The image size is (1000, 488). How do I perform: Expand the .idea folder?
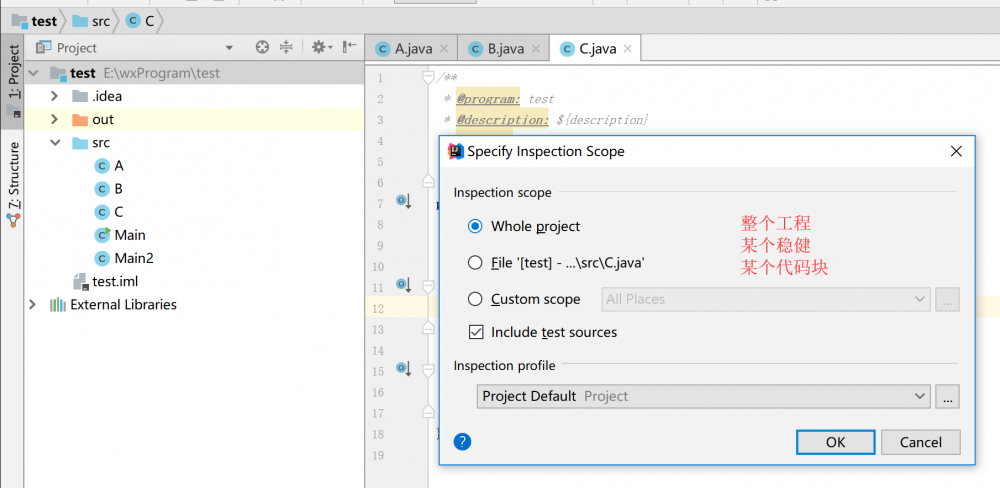56,96
